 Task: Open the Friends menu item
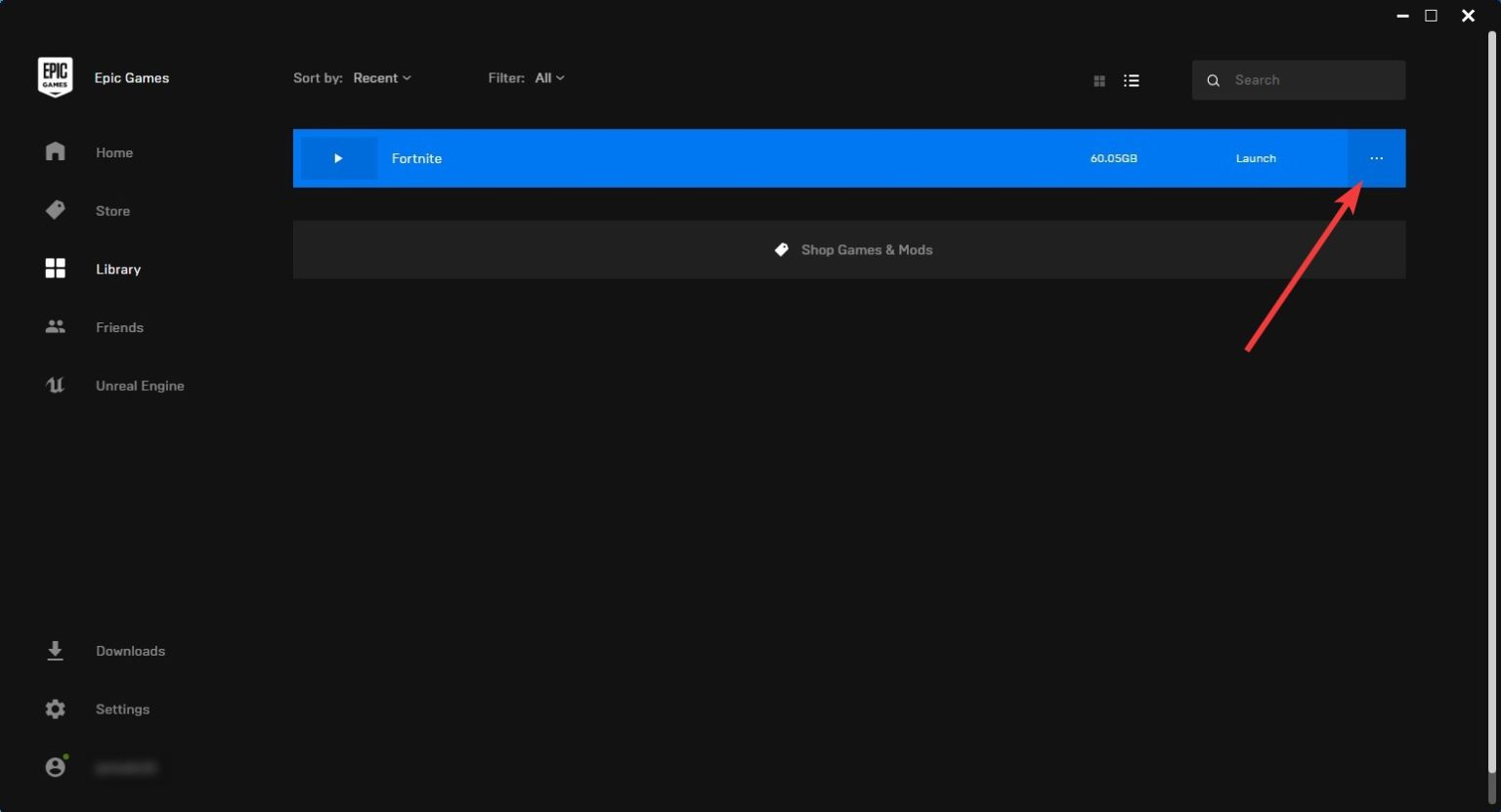(x=119, y=327)
